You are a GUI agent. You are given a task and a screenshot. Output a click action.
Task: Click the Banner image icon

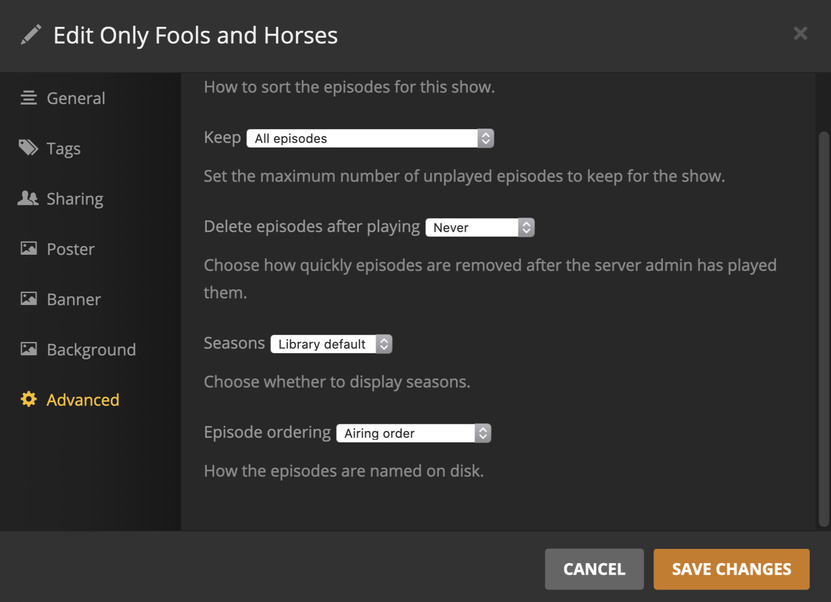point(28,298)
